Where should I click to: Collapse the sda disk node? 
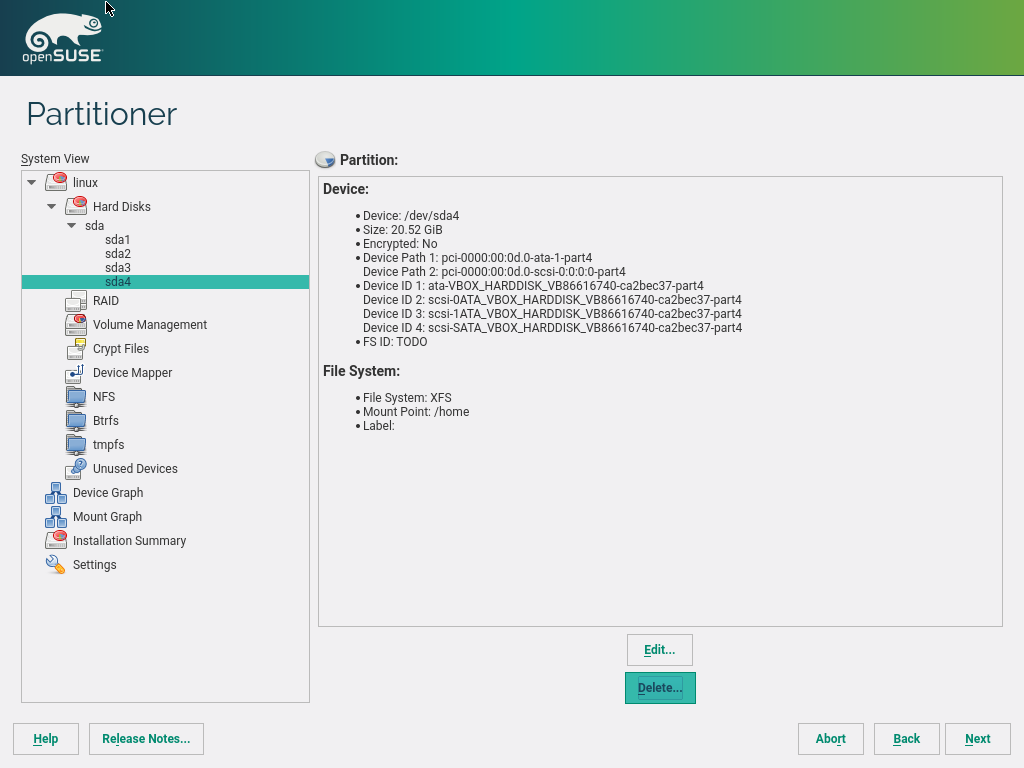[71, 226]
